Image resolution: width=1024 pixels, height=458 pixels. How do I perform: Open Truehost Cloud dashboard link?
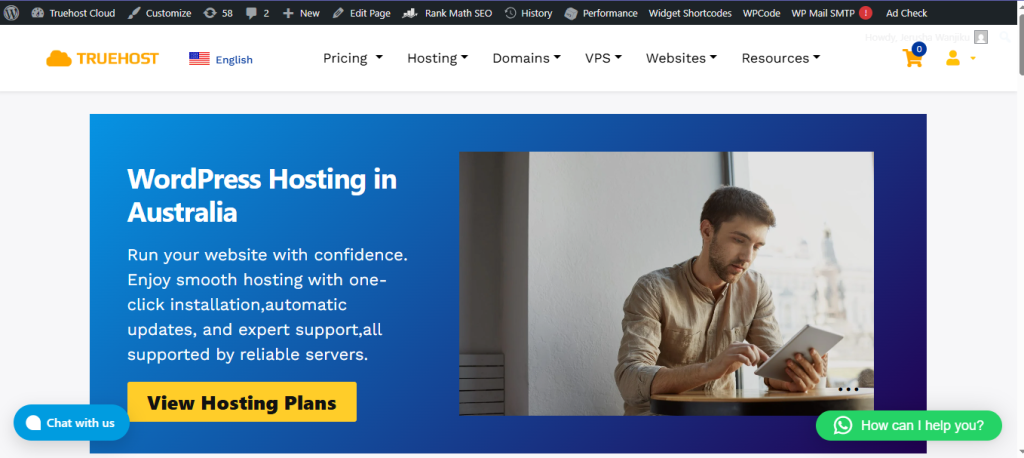(x=73, y=12)
